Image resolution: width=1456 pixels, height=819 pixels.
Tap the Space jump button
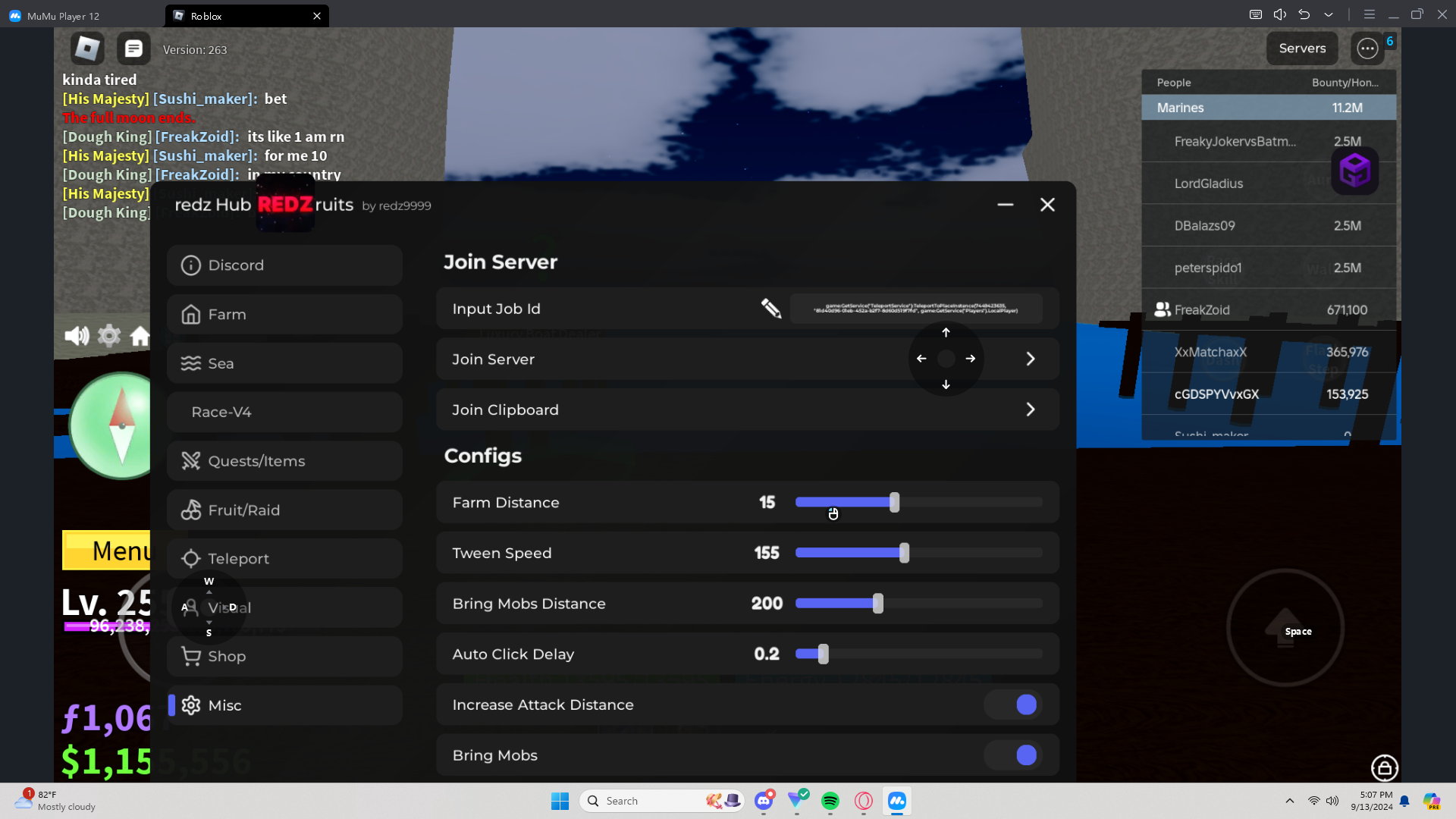(1285, 628)
